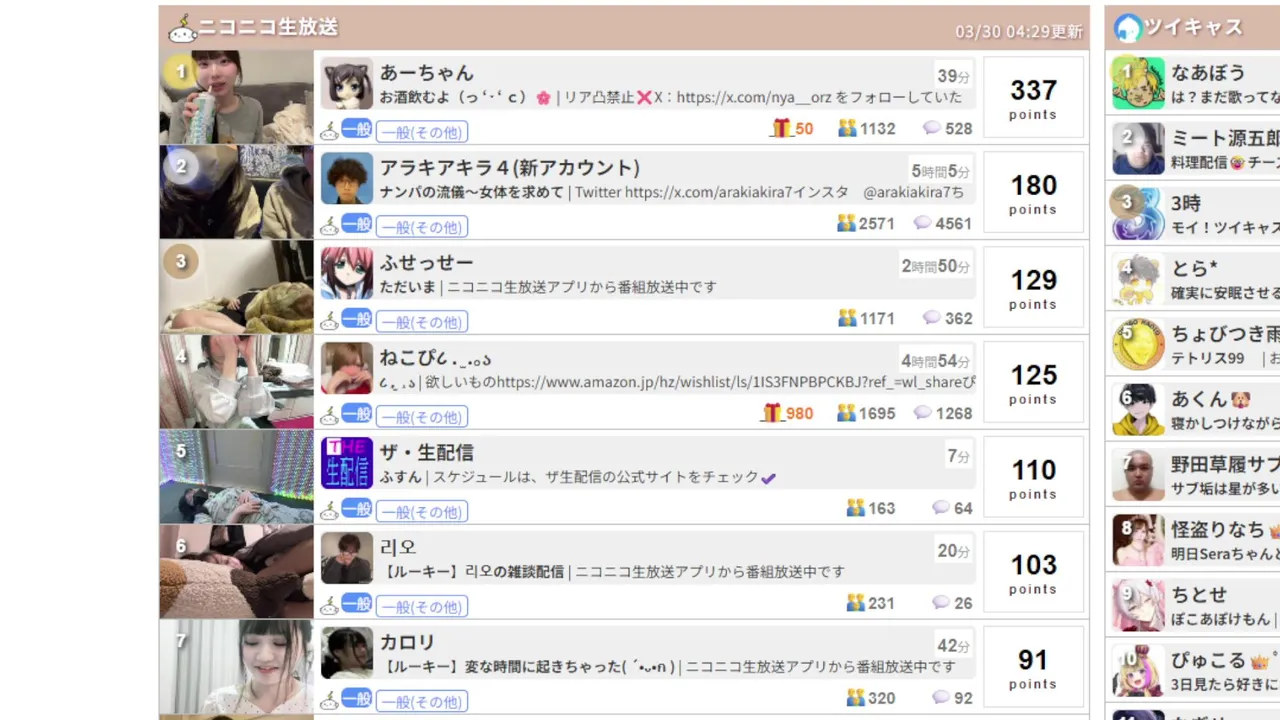Image resolution: width=1280 pixels, height=720 pixels.
Task: Click the comment bubble icon next to 528
Action: 932,128
